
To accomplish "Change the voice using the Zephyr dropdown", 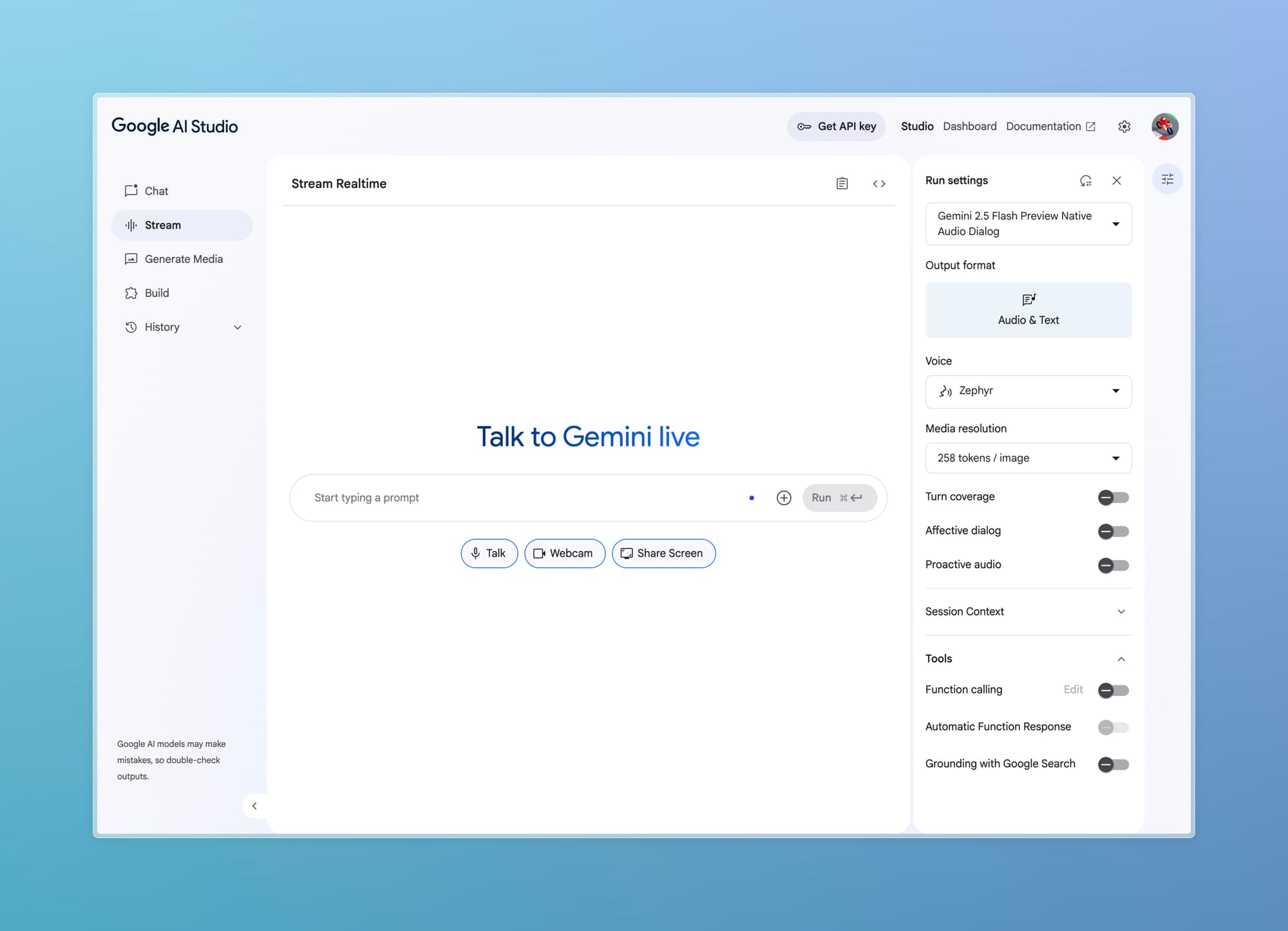I will coord(1028,391).
